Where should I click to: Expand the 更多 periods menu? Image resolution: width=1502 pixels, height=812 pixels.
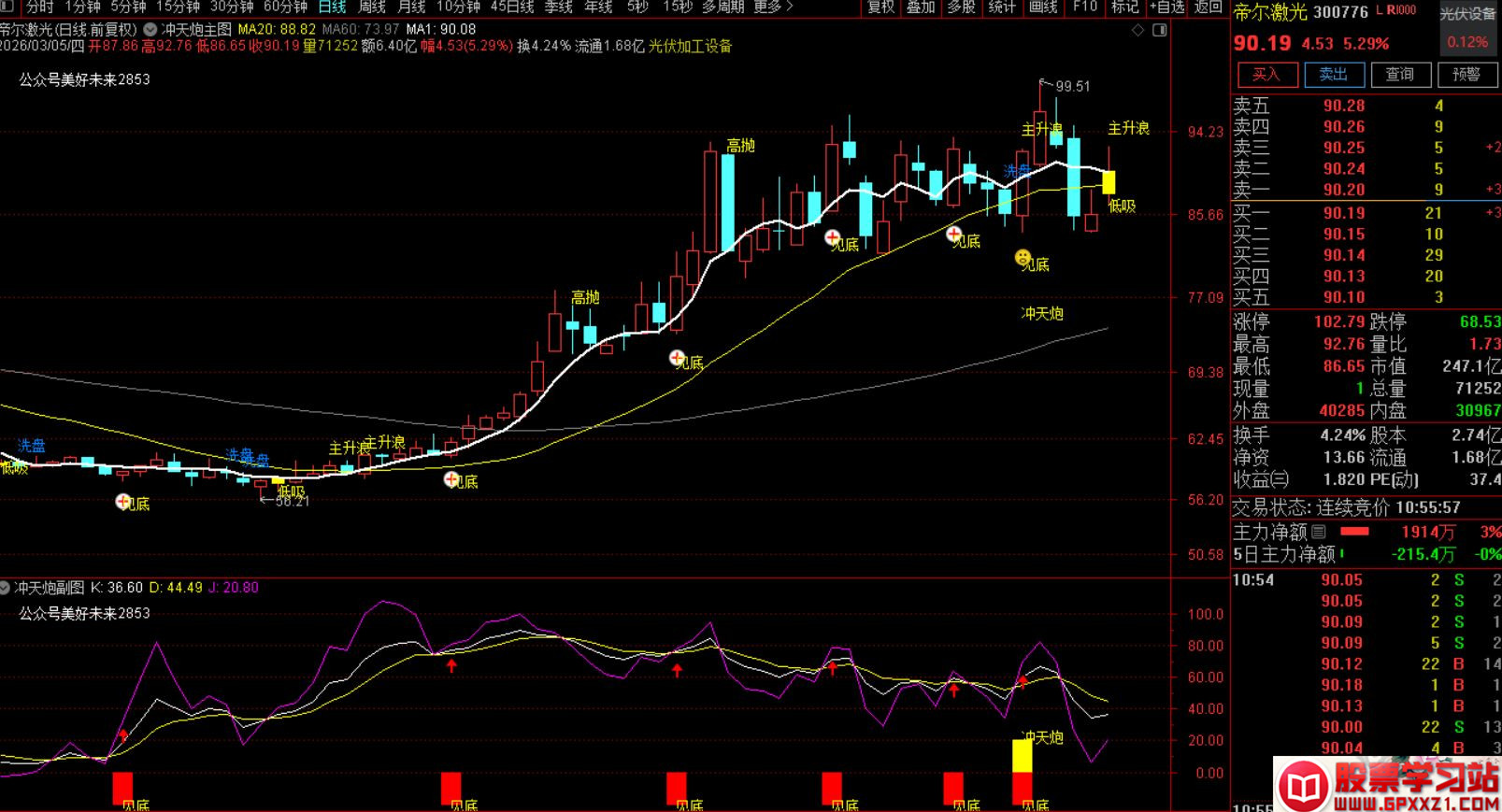pos(773,7)
